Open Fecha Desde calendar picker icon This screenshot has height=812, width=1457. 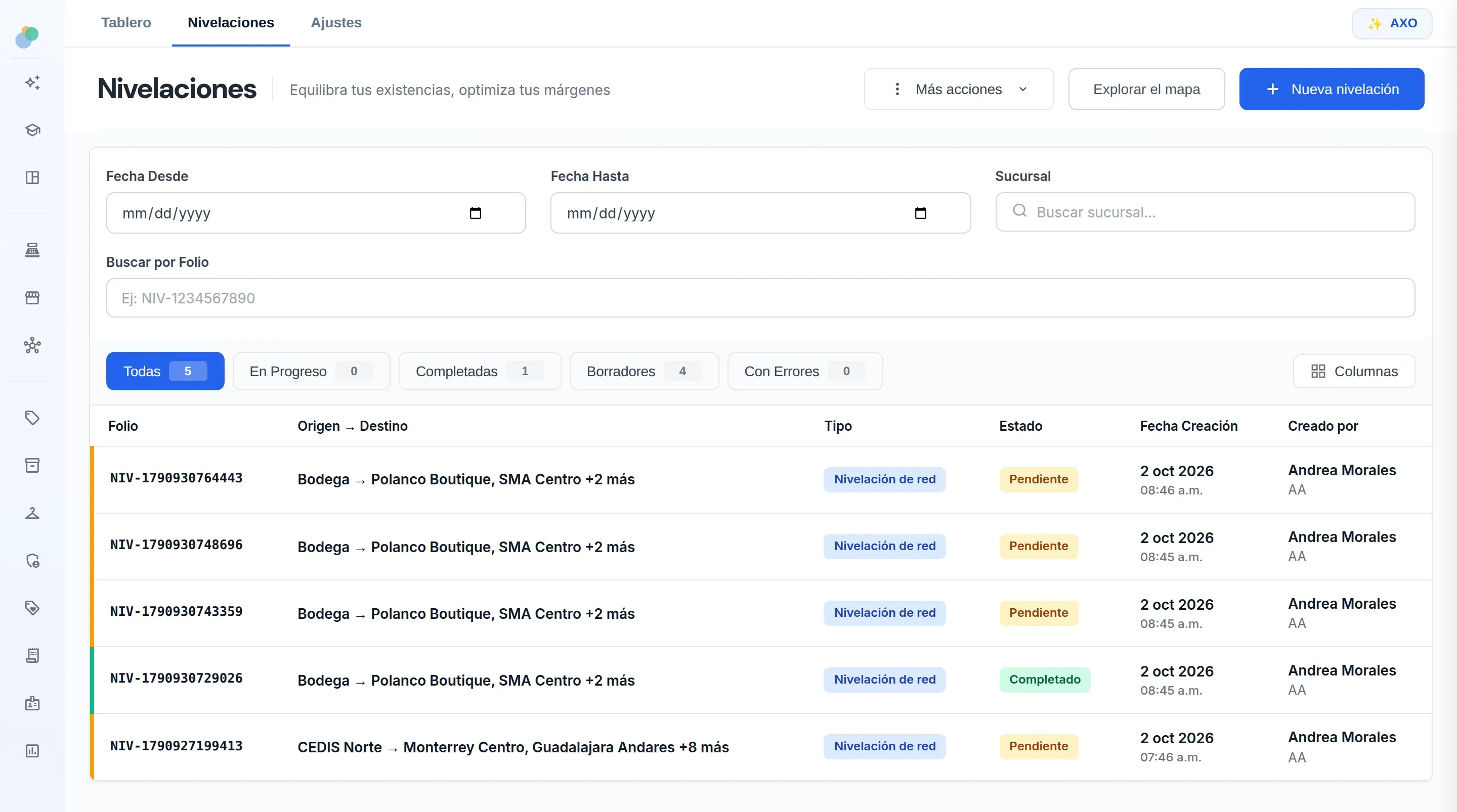pyautogui.click(x=475, y=213)
